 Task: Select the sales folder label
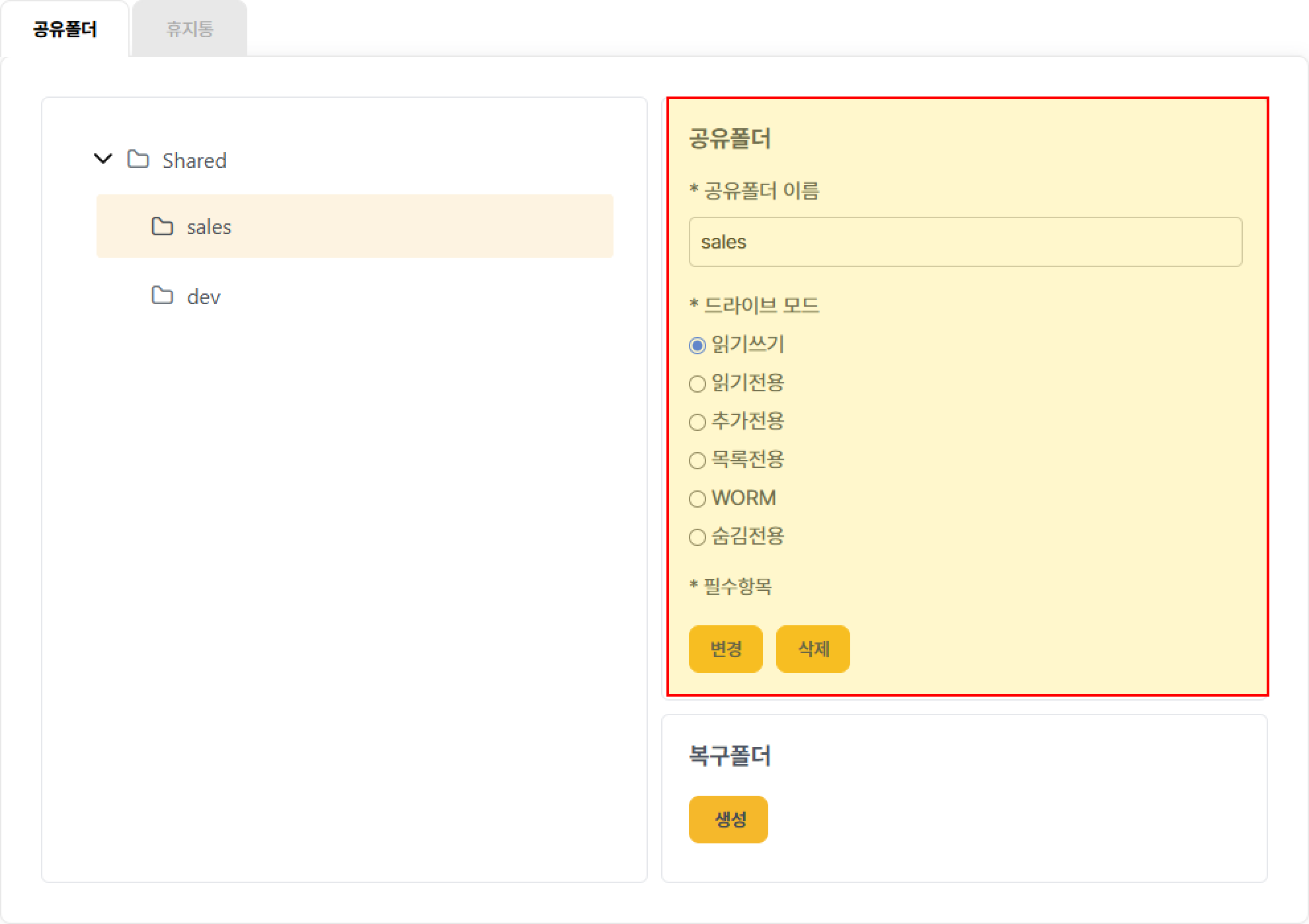pyautogui.click(x=209, y=227)
